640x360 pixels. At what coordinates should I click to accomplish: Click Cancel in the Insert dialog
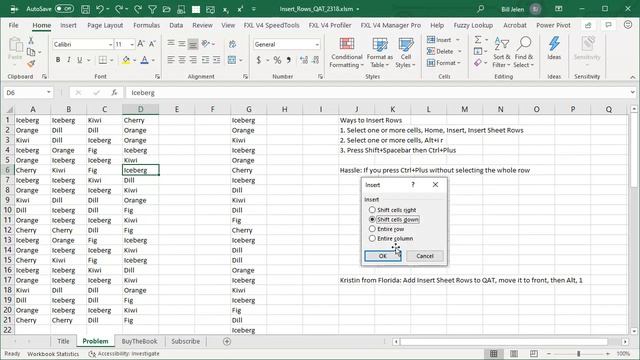pyautogui.click(x=425, y=256)
